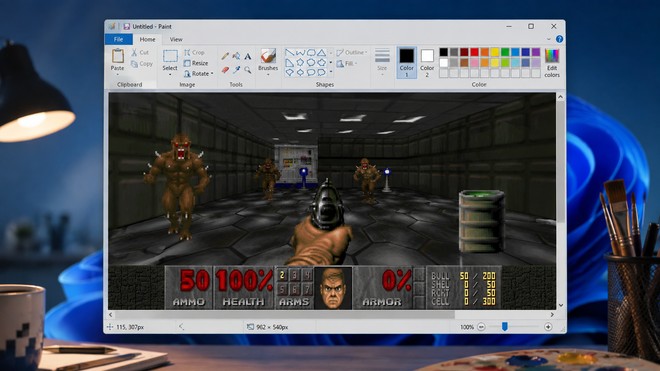This screenshot has width=660, height=371.
Task: Click the '100%' zoom level text
Action: (x=467, y=327)
